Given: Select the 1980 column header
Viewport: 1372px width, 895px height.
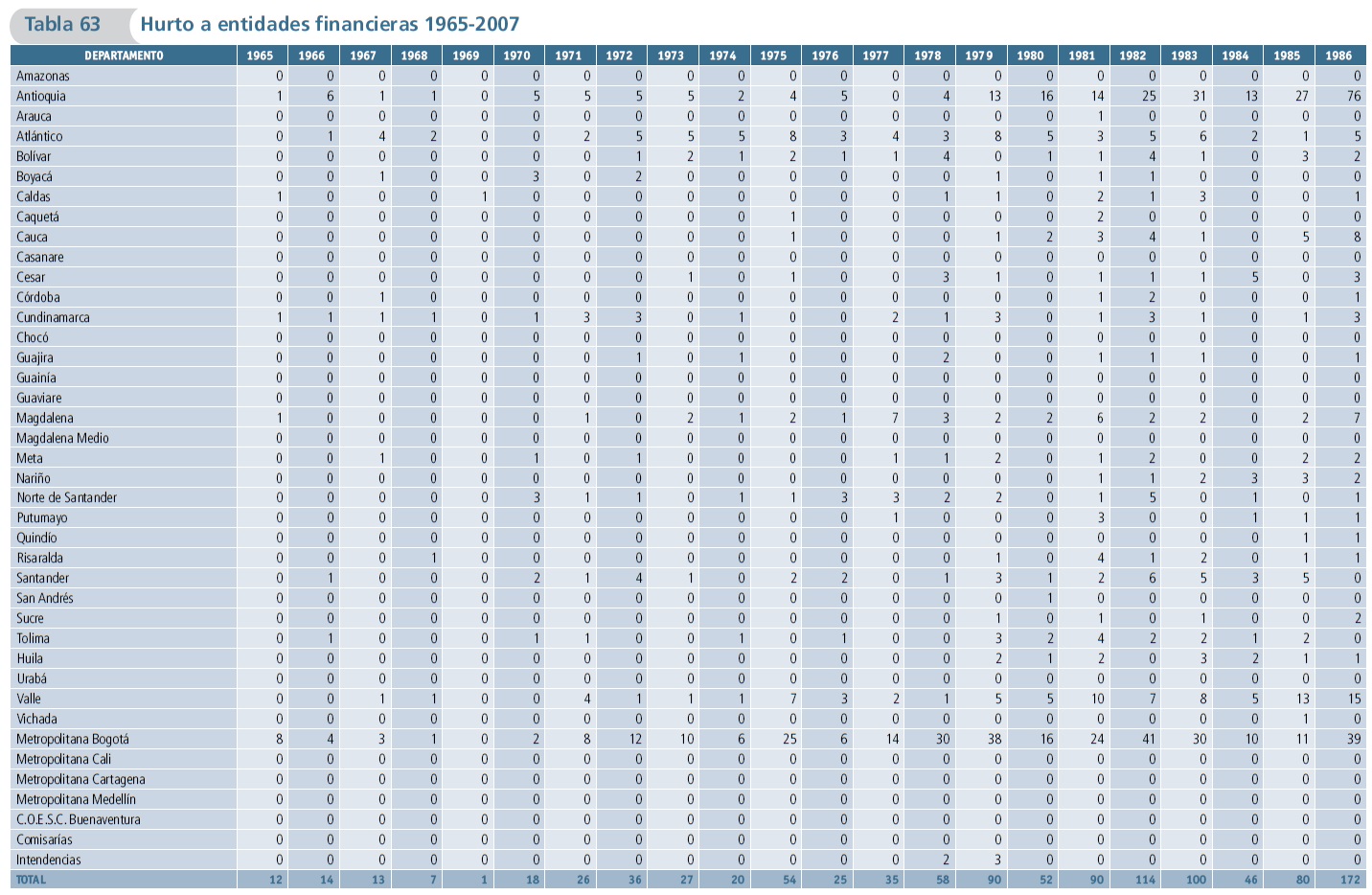Looking at the screenshot, I should tap(1031, 56).
